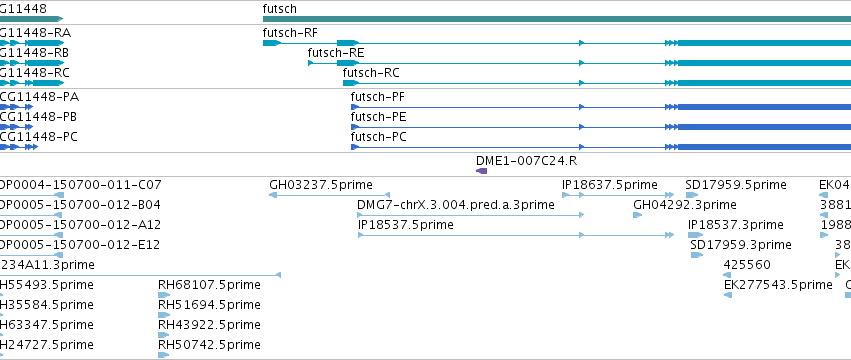
Task: Select the CG11448-PA protein label
Action: click(x=40, y=97)
